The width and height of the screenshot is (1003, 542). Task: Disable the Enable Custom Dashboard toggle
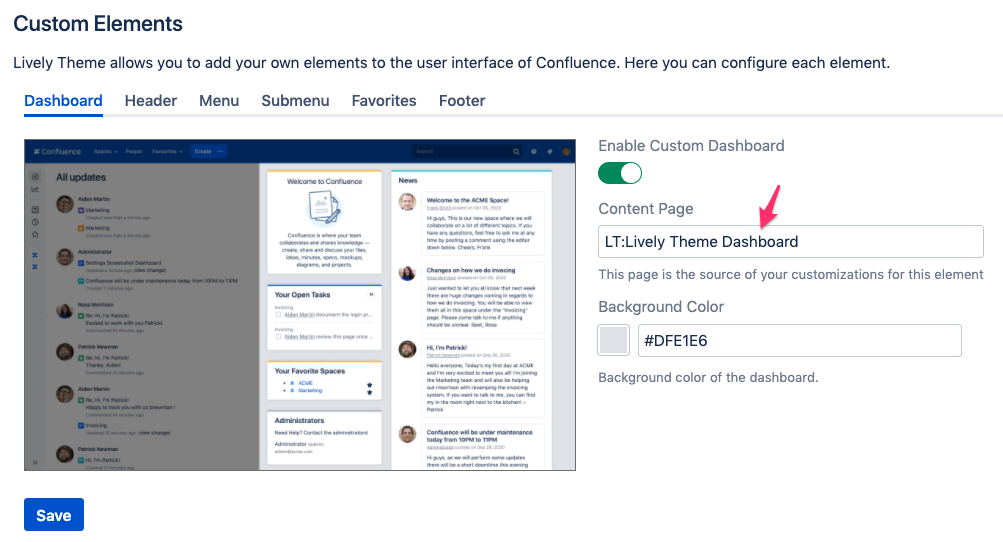point(620,173)
